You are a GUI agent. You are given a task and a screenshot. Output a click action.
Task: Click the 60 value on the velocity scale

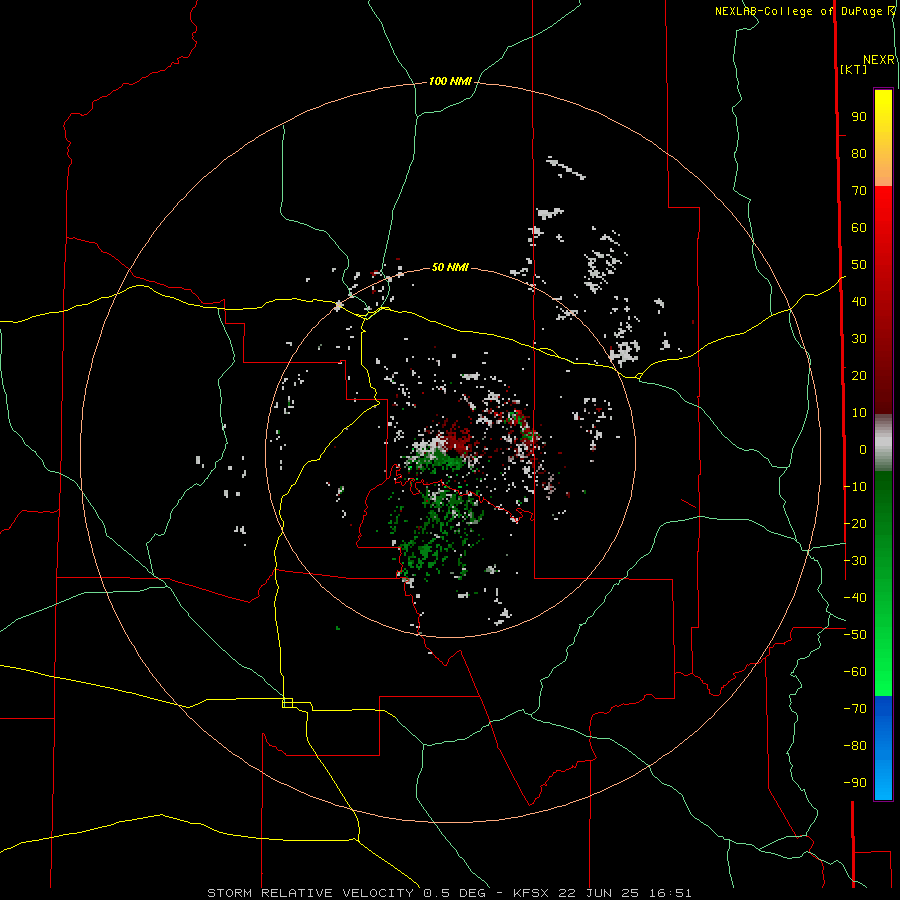(859, 228)
